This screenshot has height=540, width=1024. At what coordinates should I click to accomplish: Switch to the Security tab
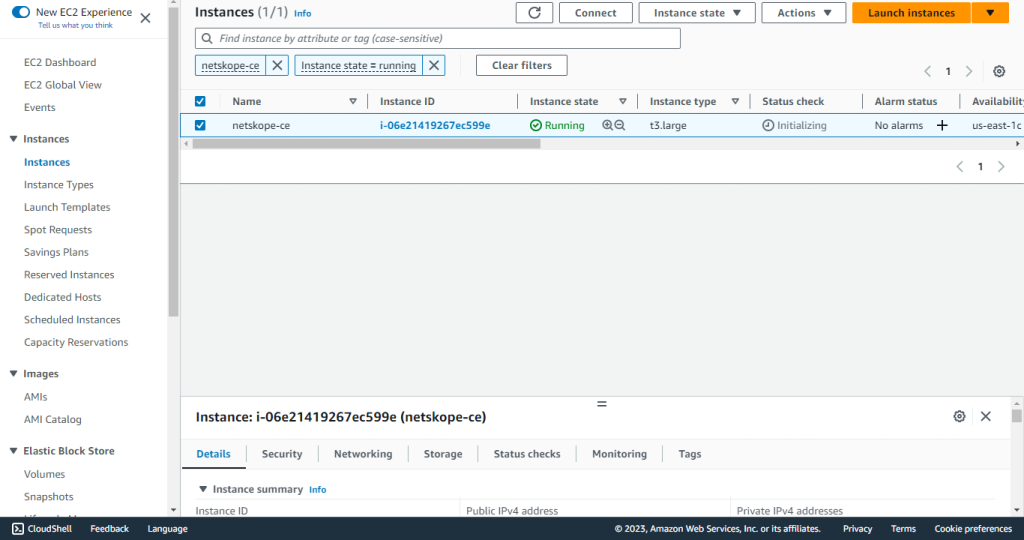pos(282,454)
